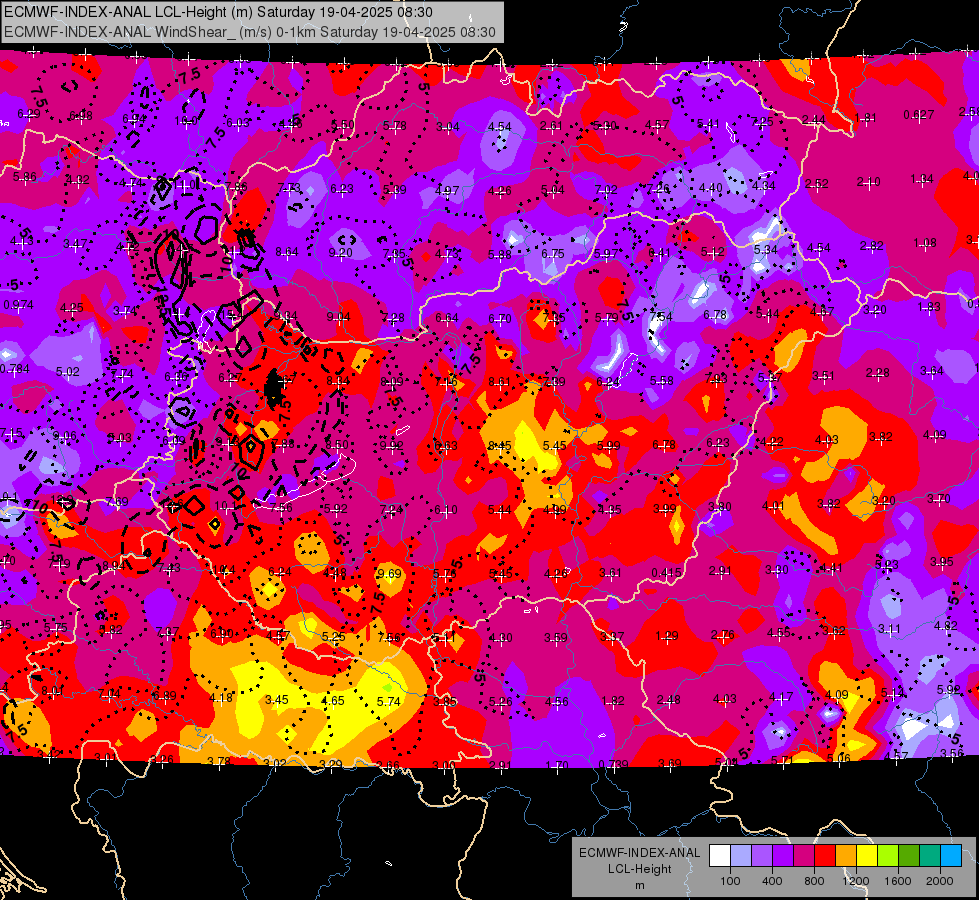Screen dimensions: 979x900
Task: Click the orange legend swatch left of 1200
Action: 846,856
